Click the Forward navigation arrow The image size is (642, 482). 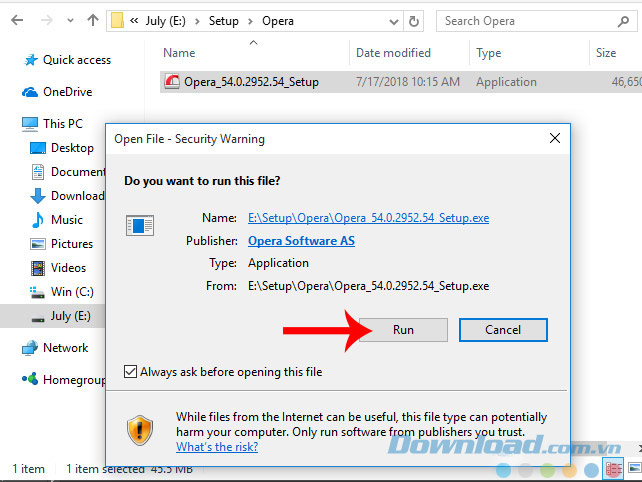tap(47, 20)
